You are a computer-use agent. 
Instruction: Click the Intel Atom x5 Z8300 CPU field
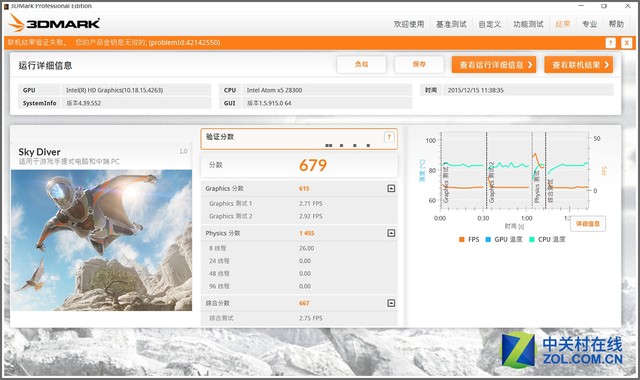(327, 90)
